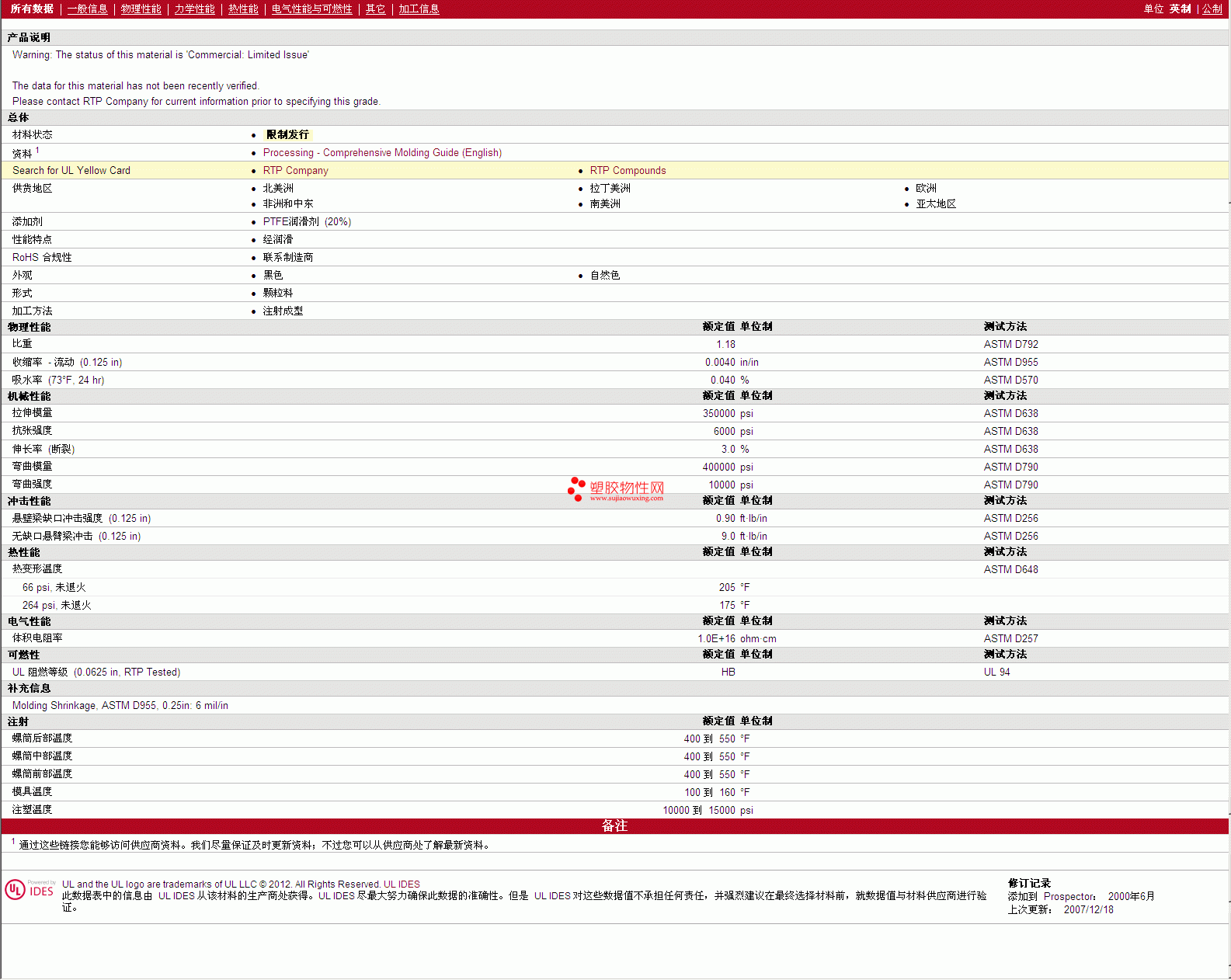The width and height of the screenshot is (1231, 980).
Task: Click the 2007/12/18 last update date
Action: (x=1088, y=910)
